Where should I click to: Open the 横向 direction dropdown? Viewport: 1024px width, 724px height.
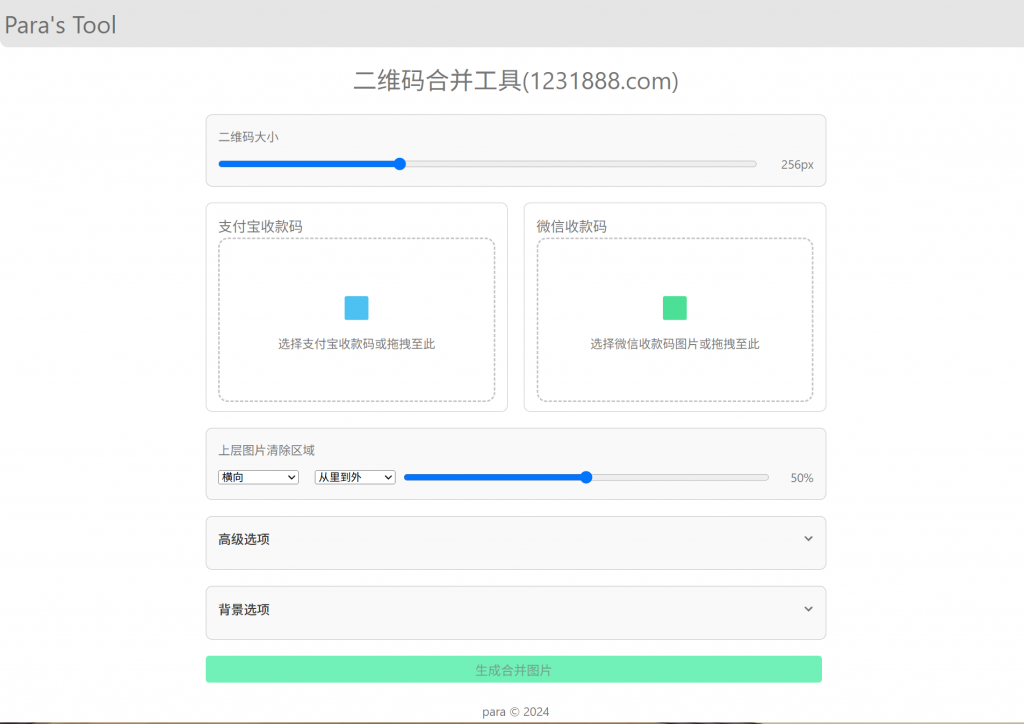tap(258, 477)
